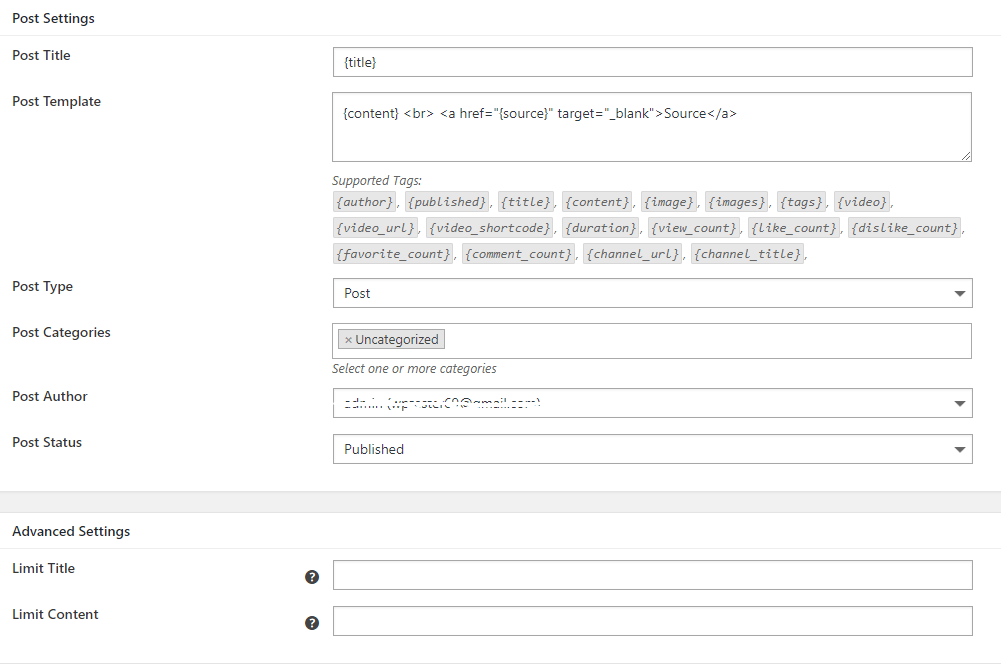Open the Post Status dropdown
Image resolution: width=1001 pixels, height=664 pixels.
pyautogui.click(x=652, y=449)
